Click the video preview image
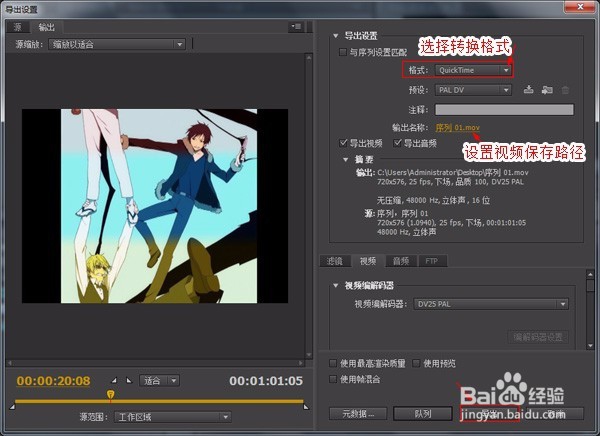 coord(155,206)
